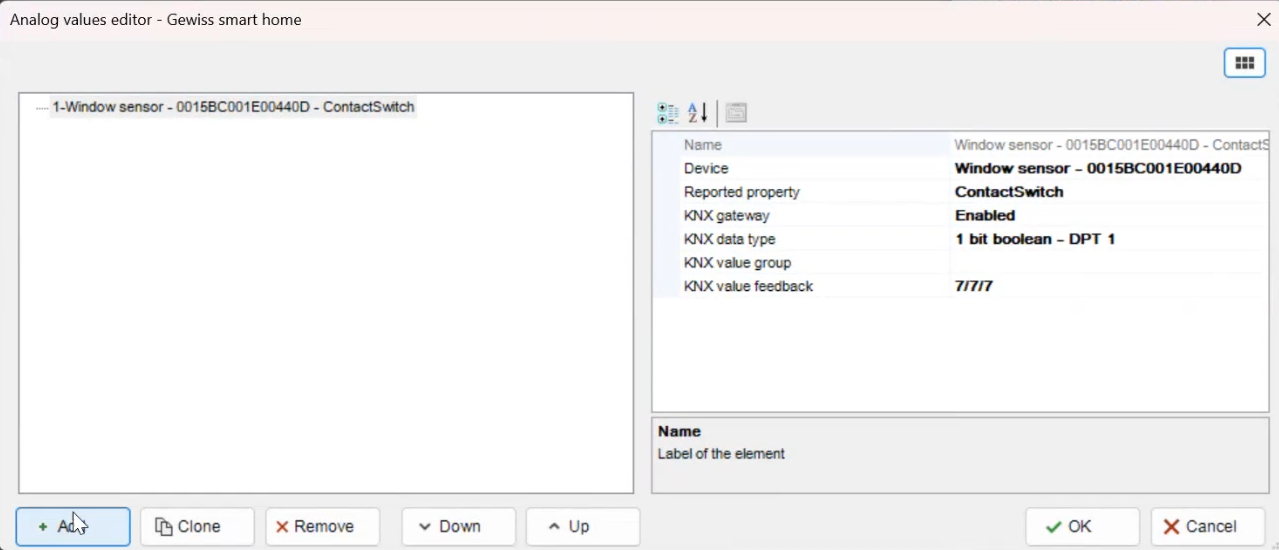
Task: Select the 1-Window sensor ContactSwitch tree item
Action: (x=233, y=107)
